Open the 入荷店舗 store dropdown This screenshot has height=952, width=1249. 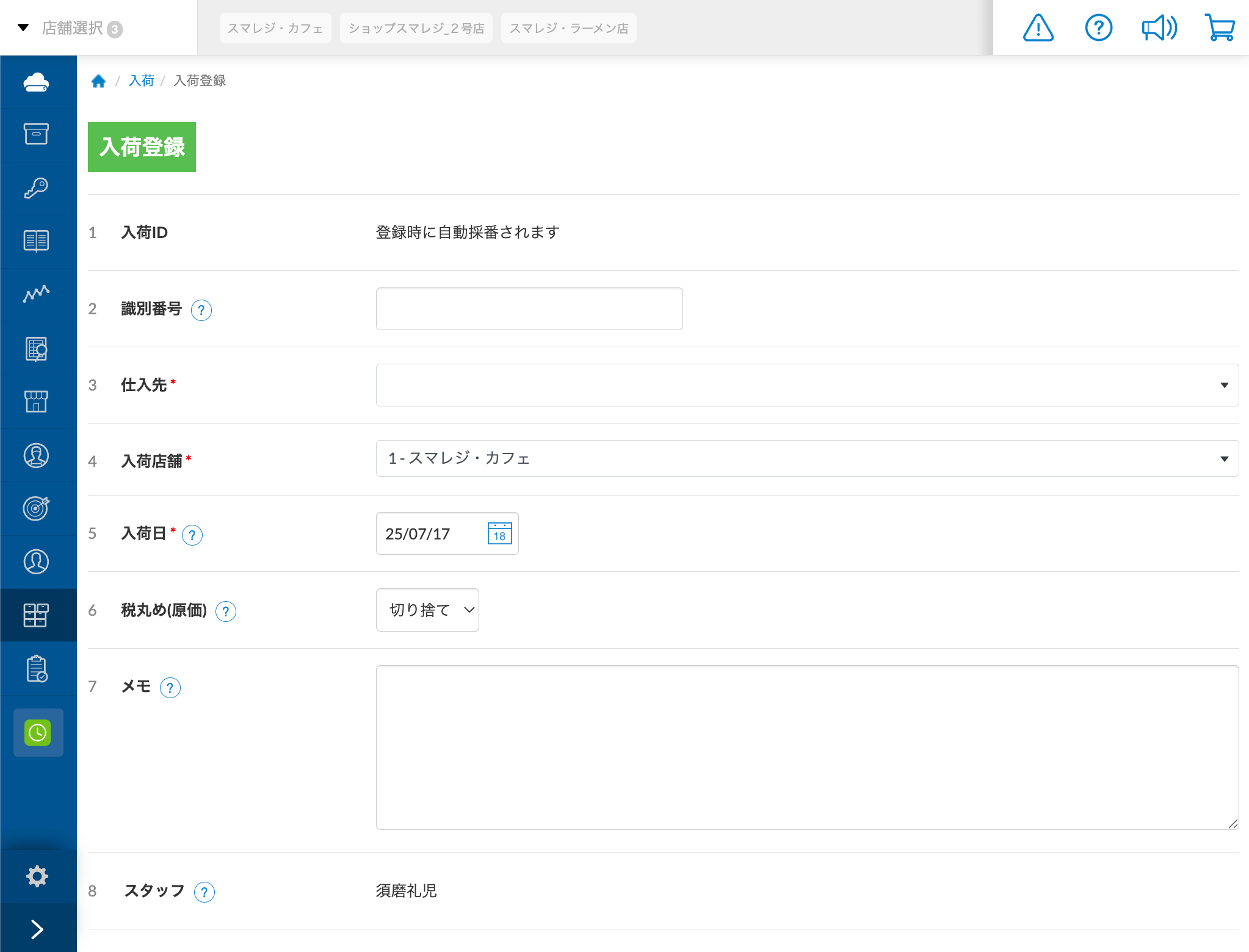click(x=806, y=458)
